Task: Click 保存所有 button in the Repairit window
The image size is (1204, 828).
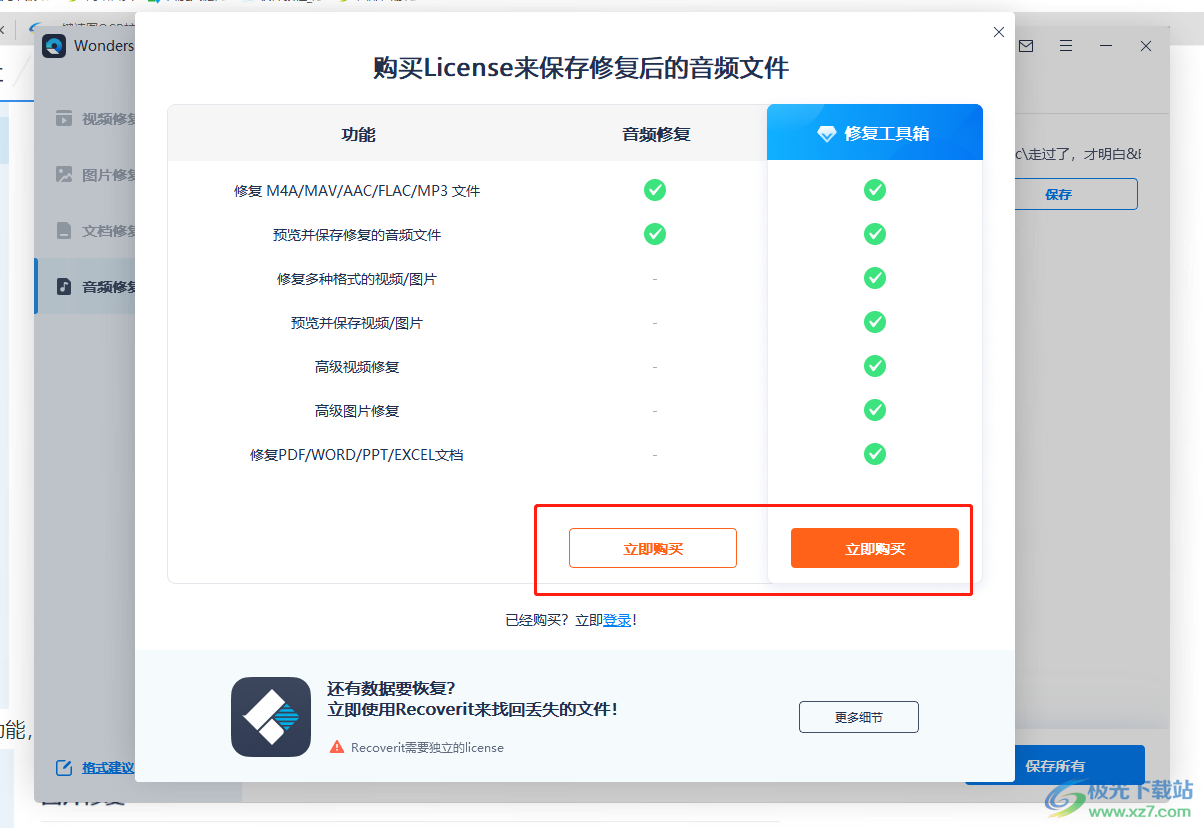Action: 1055,766
